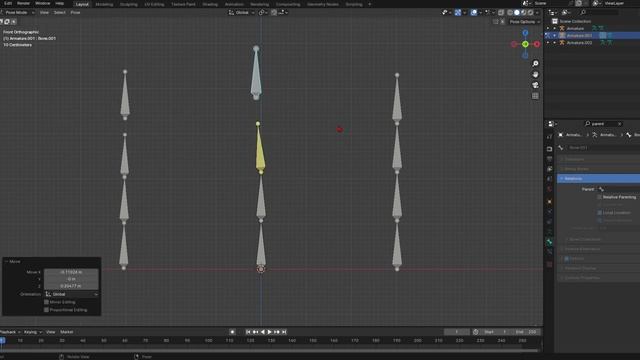
Task: Open Select menu in viewport header
Action: click(x=60, y=13)
